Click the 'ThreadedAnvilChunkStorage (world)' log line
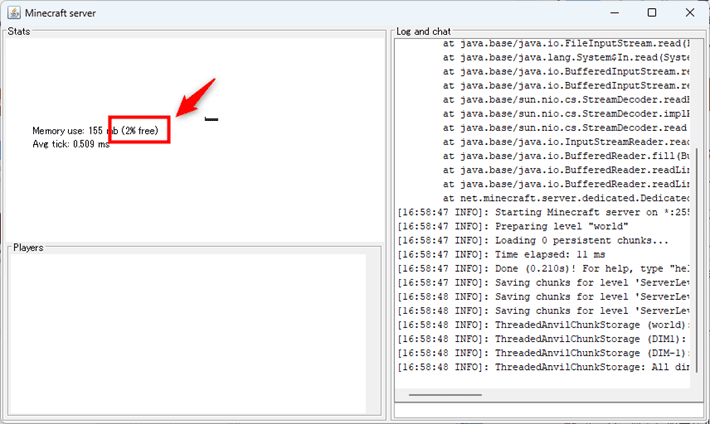Viewport: 710px width, 424px height. click(x=543, y=325)
